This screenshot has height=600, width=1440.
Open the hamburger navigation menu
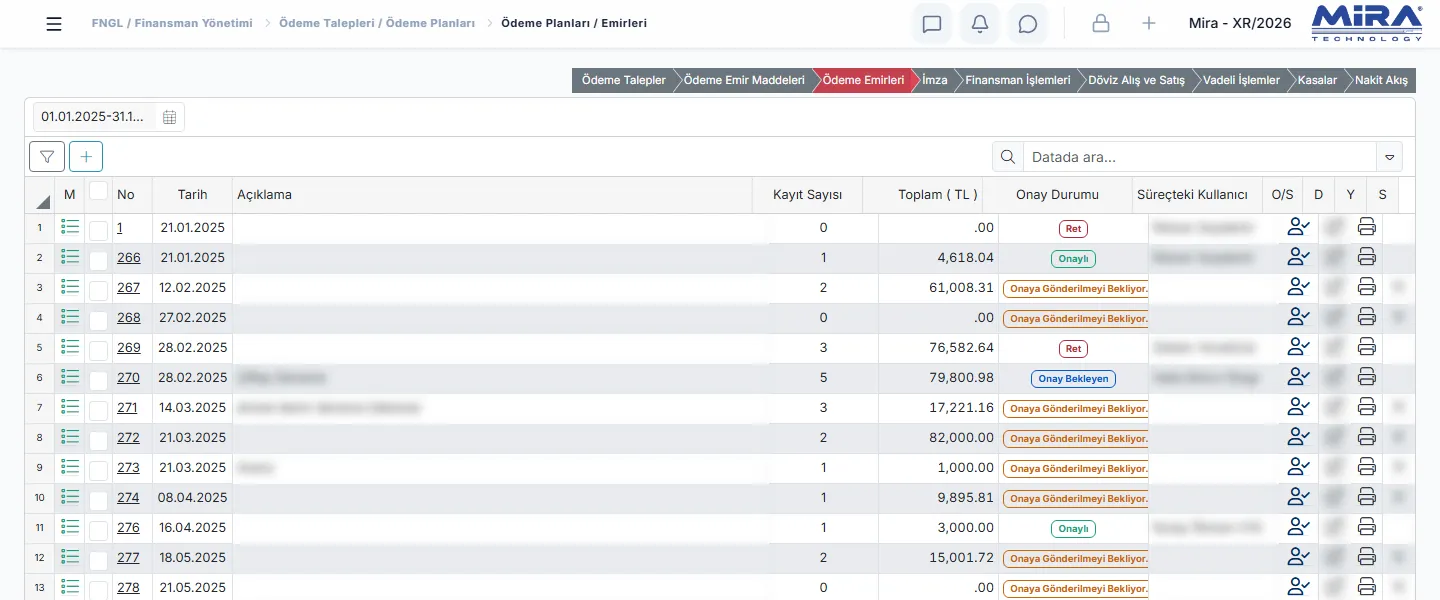(54, 24)
